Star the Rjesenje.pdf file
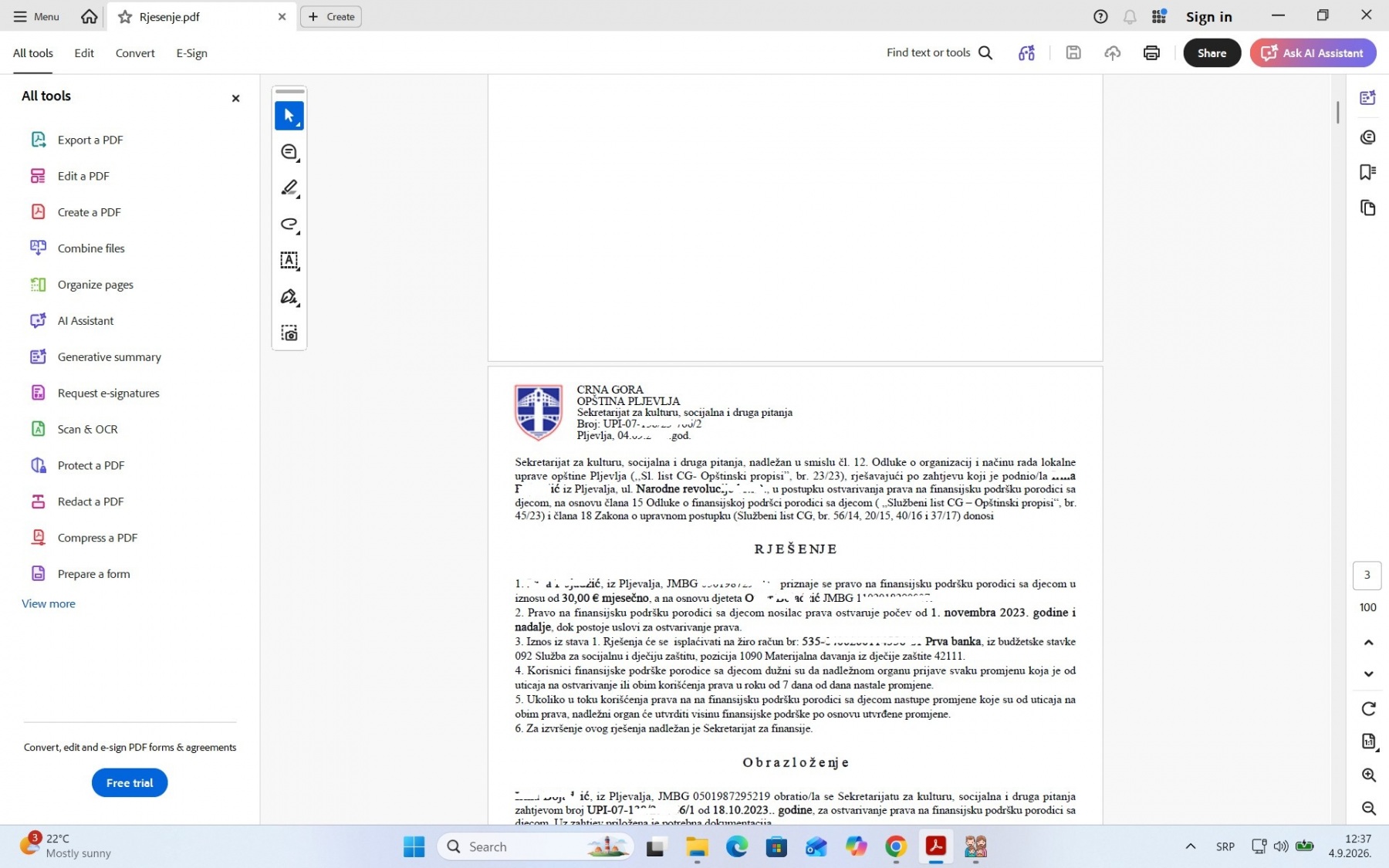The height and width of the screenshot is (868, 1389). coord(125,17)
